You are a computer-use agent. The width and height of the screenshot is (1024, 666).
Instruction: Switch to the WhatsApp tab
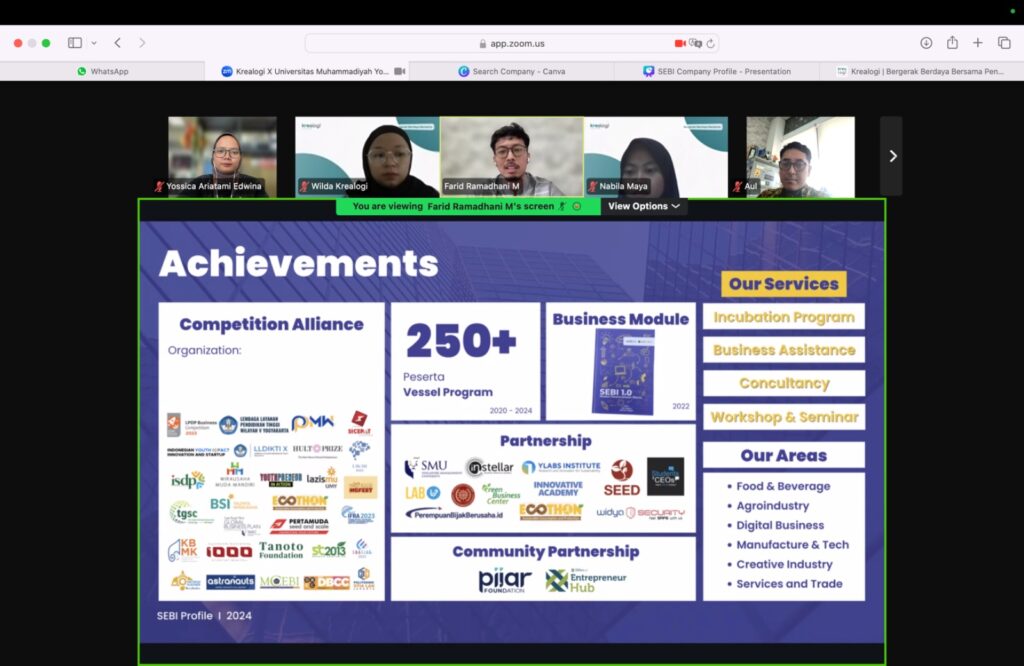[x=103, y=71]
